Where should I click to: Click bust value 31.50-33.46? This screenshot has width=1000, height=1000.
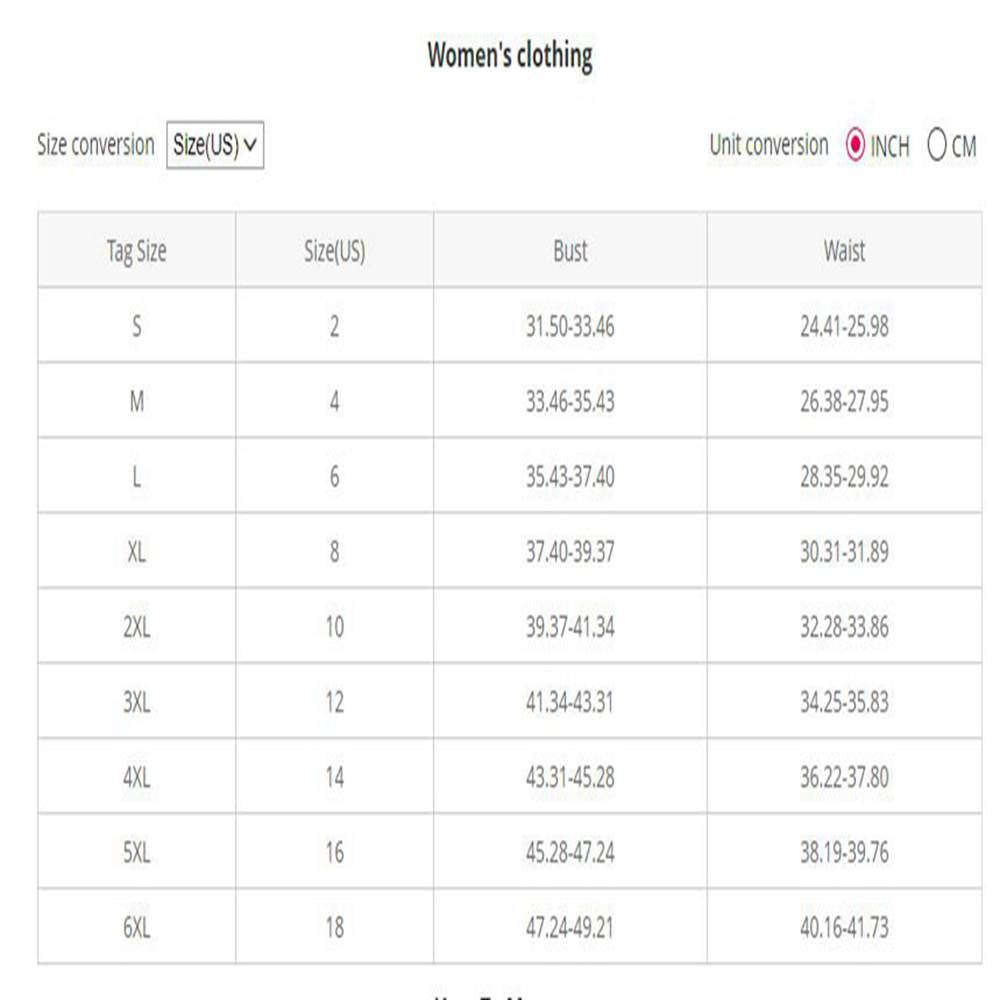click(x=570, y=326)
